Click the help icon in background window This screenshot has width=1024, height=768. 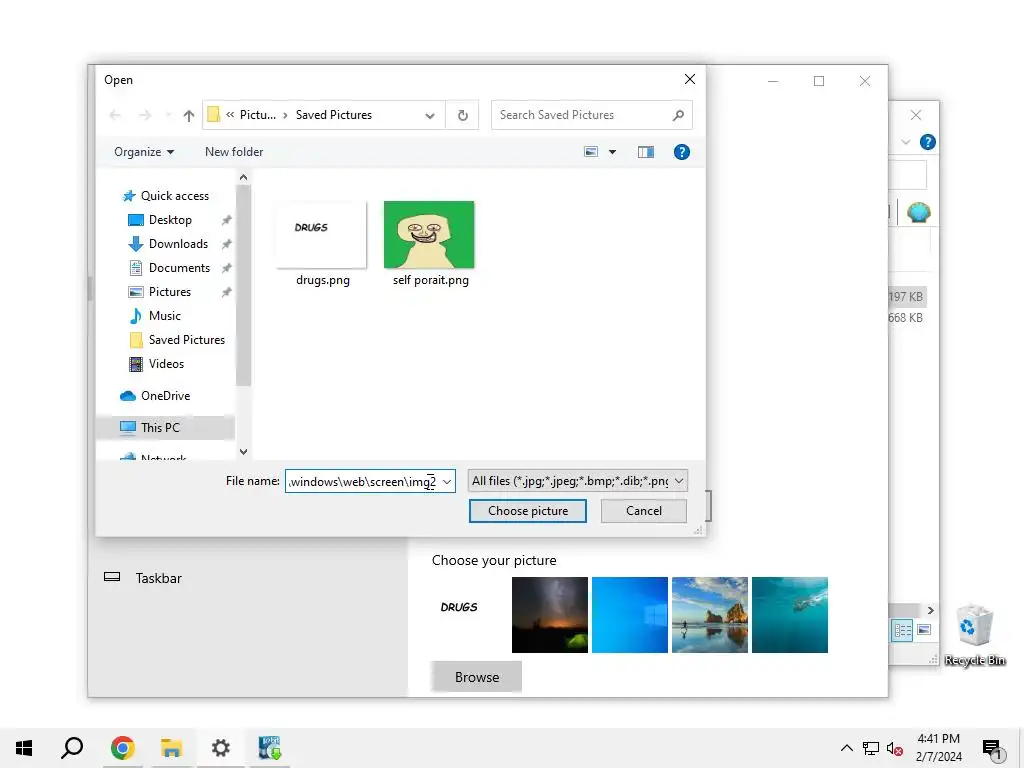(x=927, y=142)
